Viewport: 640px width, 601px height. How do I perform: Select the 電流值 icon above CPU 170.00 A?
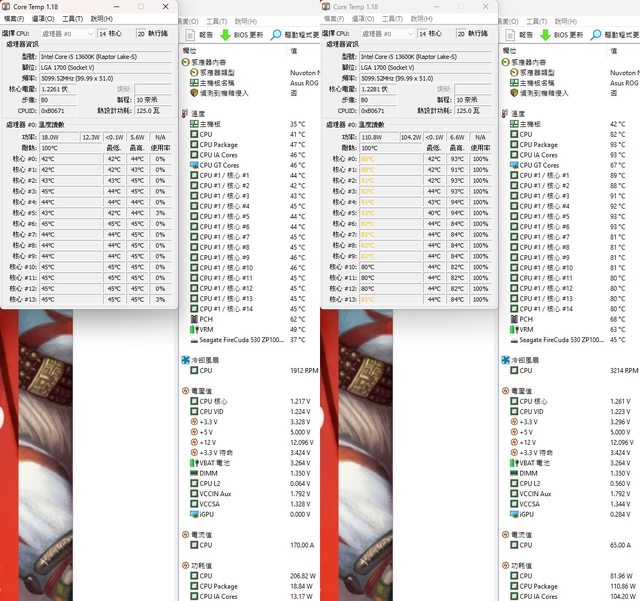[187, 535]
